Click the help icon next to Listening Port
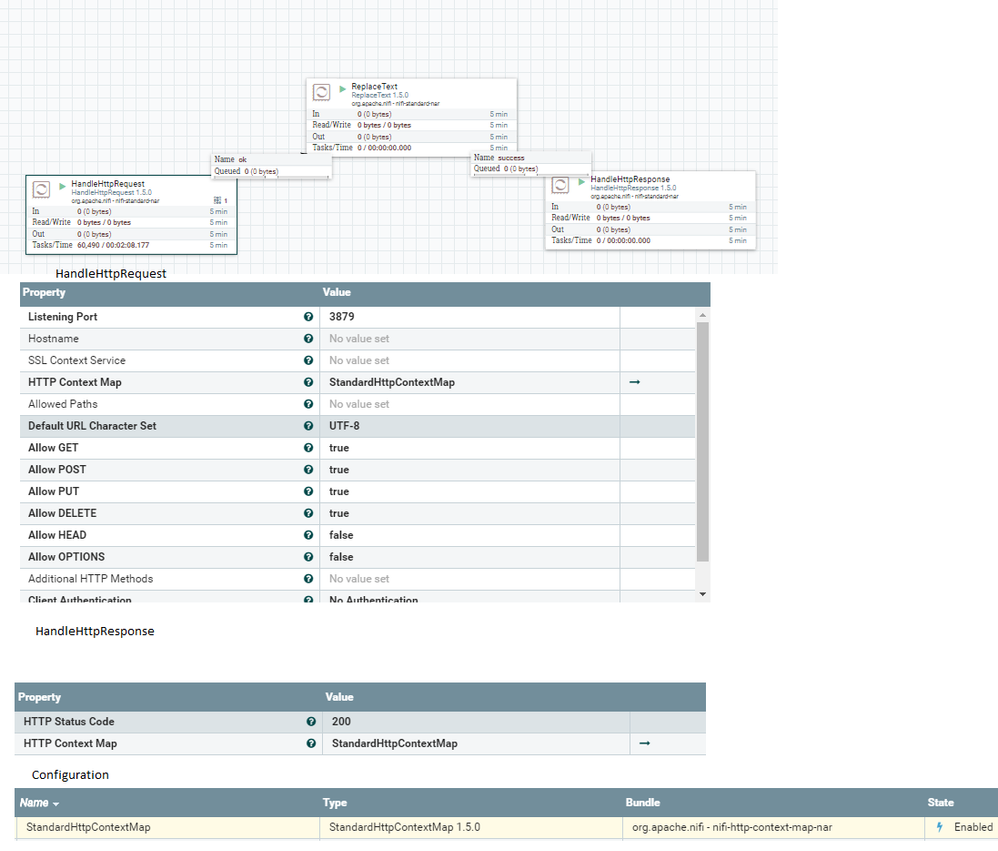Viewport: 998px width, 851px height. pyautogui.click(x=309, y=316)
